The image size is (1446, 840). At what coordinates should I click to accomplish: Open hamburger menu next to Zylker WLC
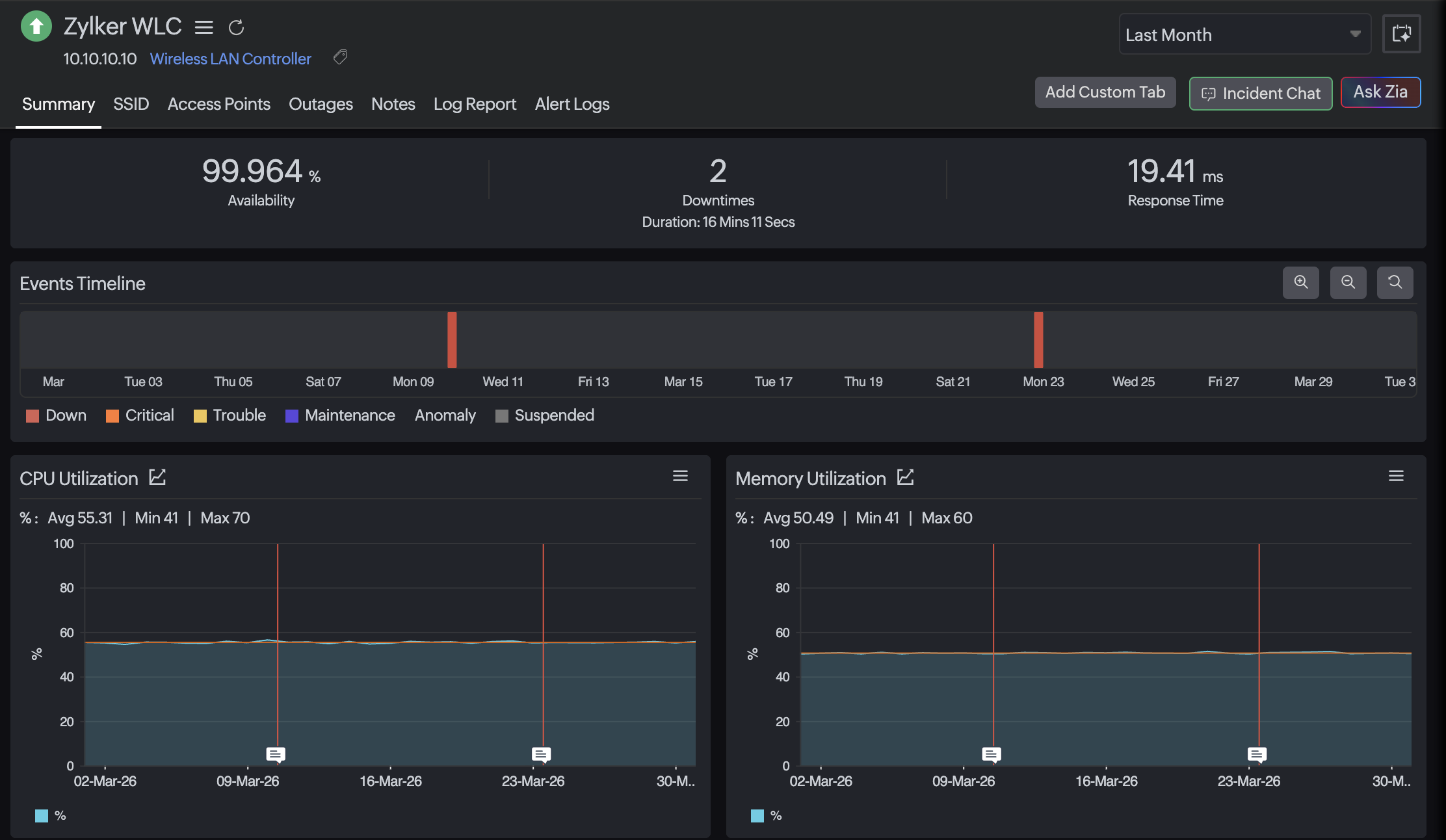[x=204, y=27]
